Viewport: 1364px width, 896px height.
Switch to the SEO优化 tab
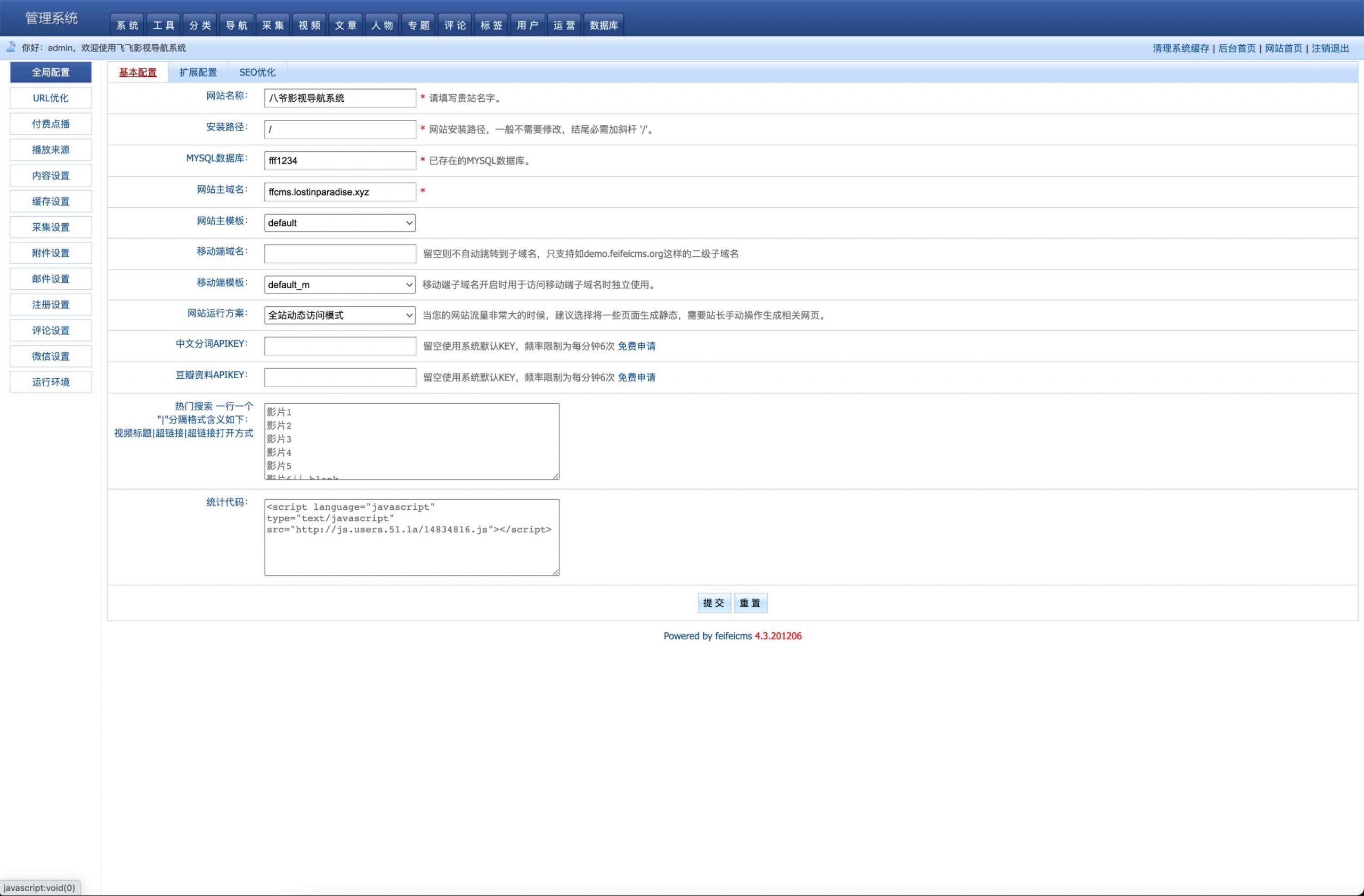[x=257, y=72]
